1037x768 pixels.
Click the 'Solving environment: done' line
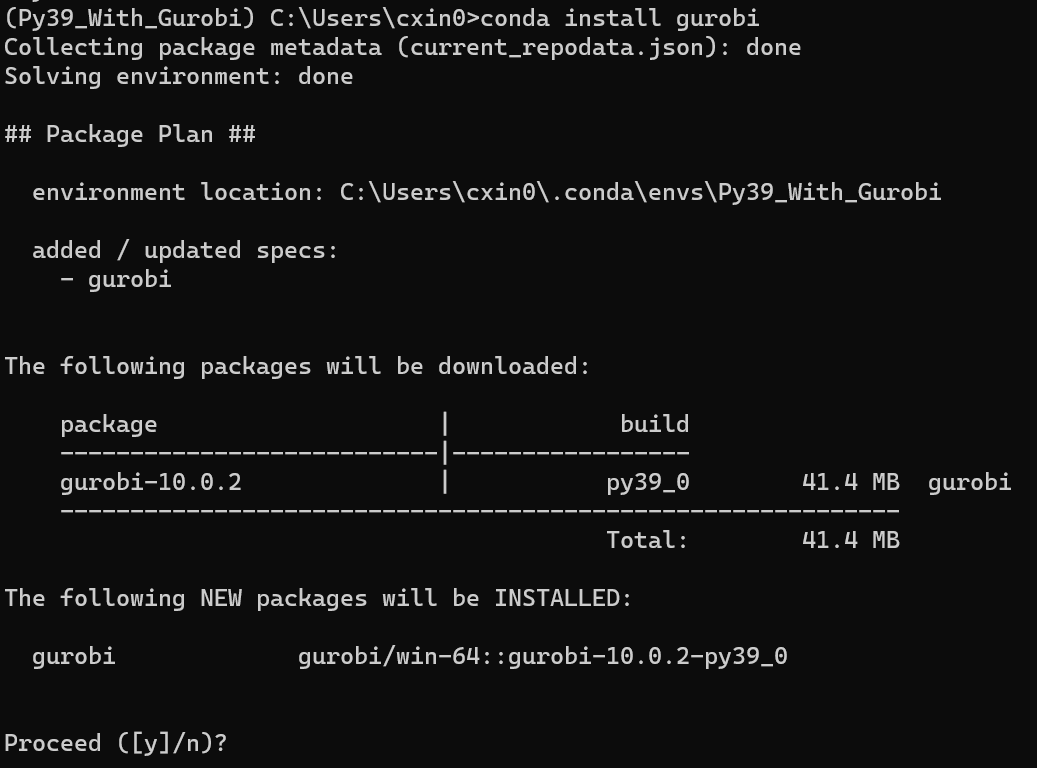178,76
